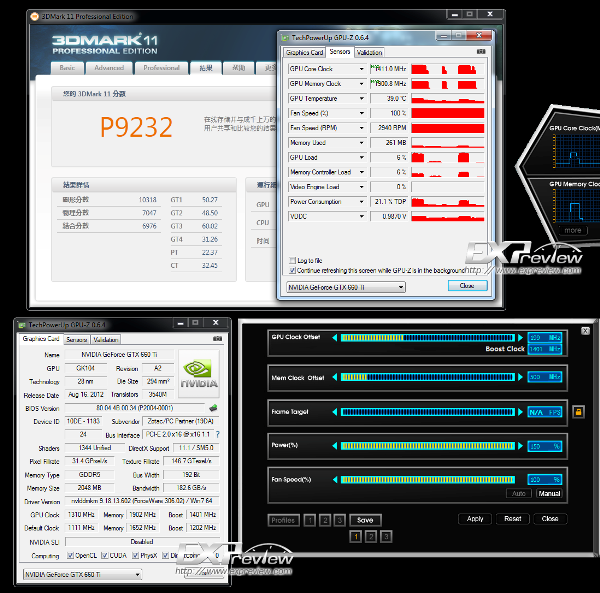Toggle the PhysX computing checkbox
Viewport: 600px width, 593px height.
[x=135, y=556]
